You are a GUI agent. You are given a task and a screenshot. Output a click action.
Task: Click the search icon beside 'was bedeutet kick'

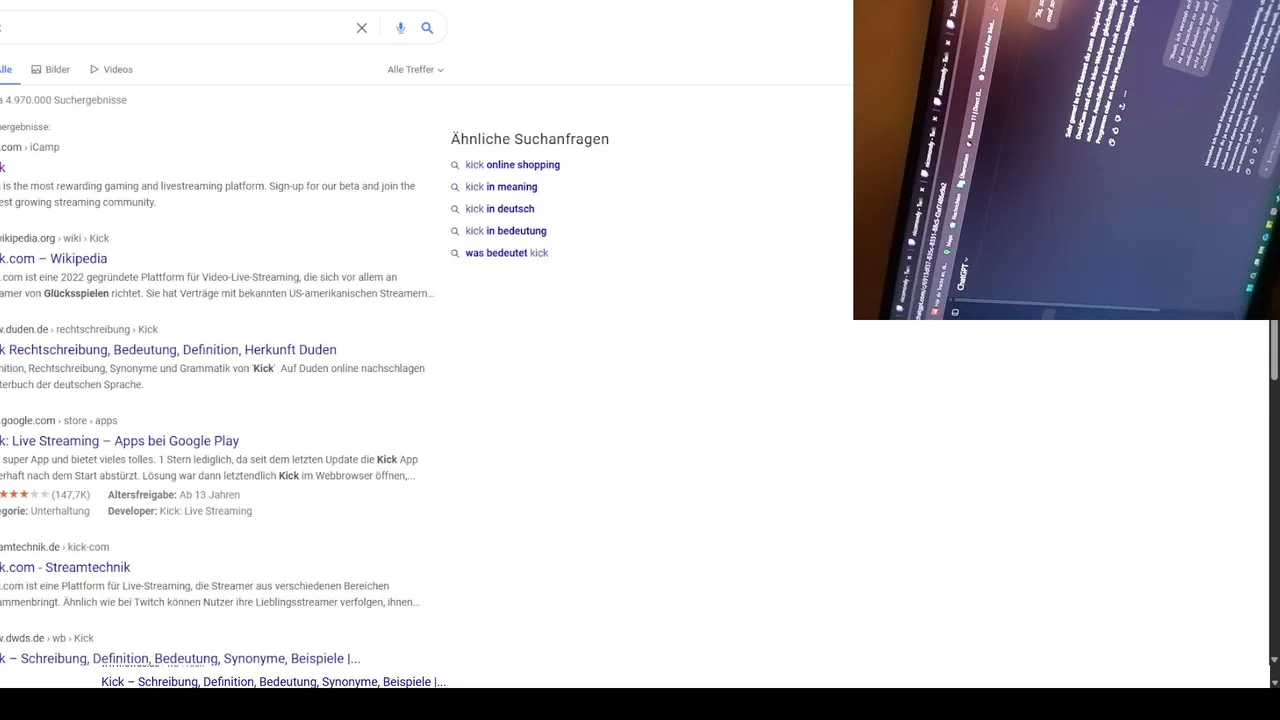(x=455, y=254)
